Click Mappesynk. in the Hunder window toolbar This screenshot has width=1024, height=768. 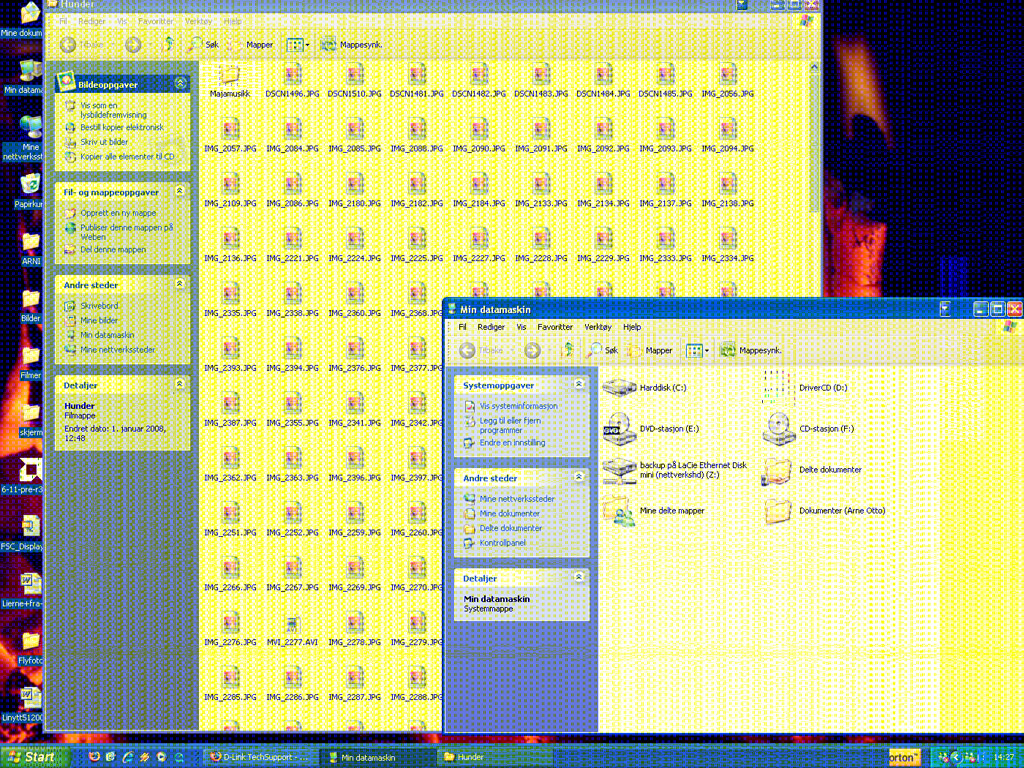pos(351,45)
